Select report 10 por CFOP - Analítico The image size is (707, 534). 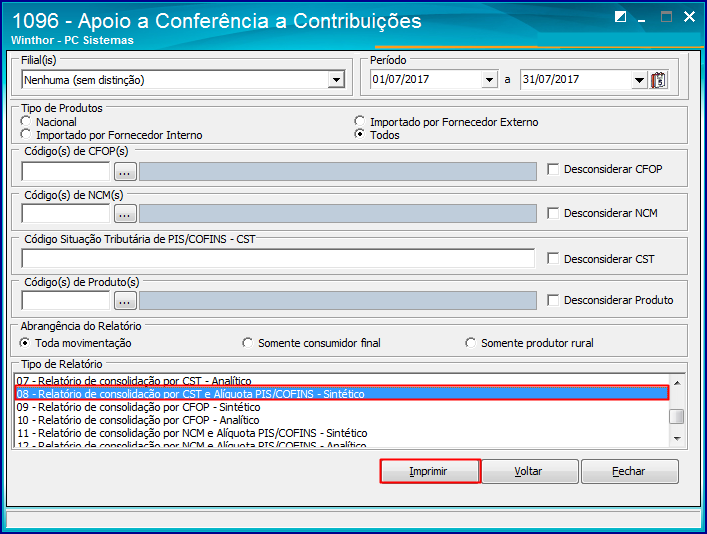click(x=341, y=420)
